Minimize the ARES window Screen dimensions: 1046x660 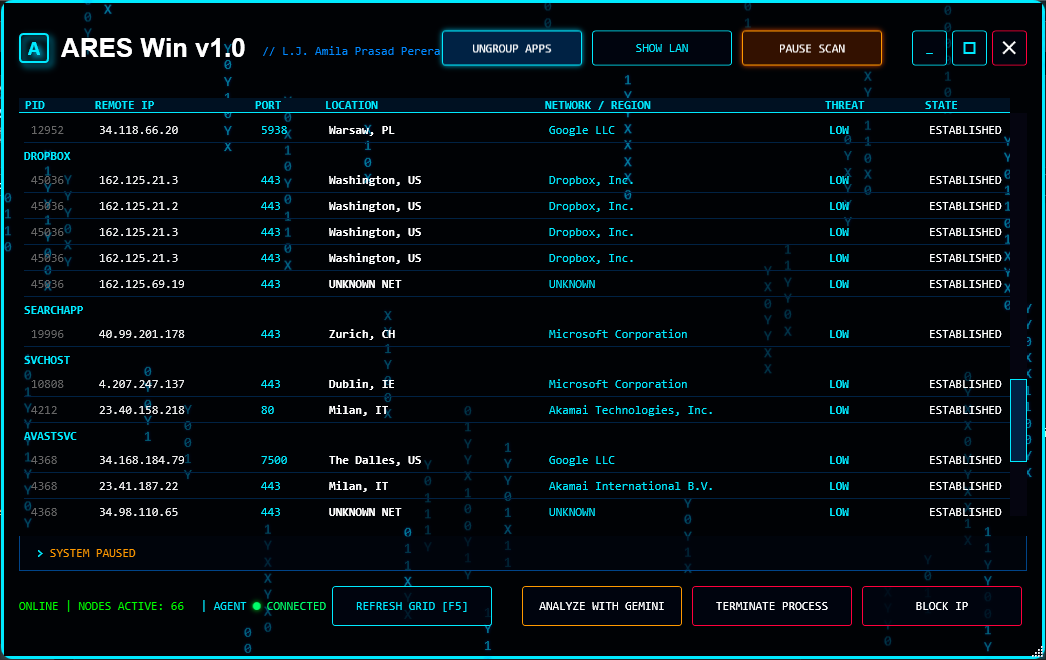929,48
